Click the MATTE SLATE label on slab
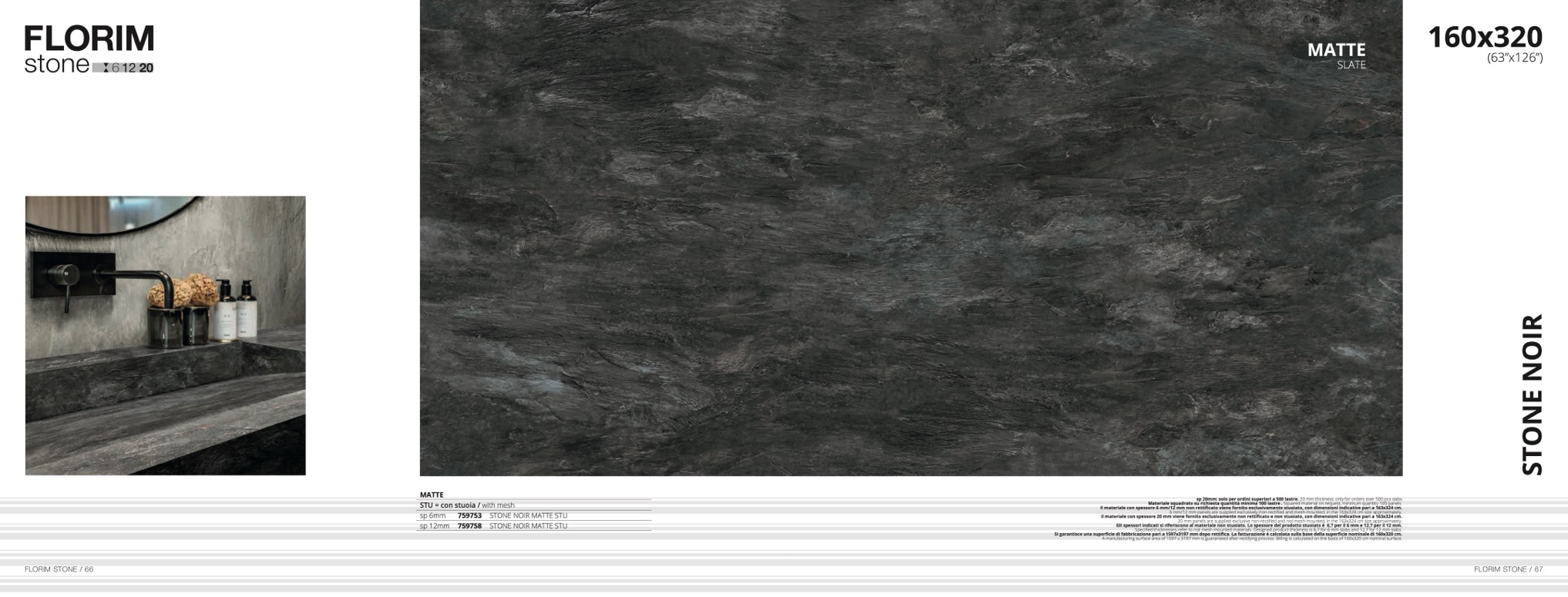This screenshot has height=597, width=1568. (1336, 55)
